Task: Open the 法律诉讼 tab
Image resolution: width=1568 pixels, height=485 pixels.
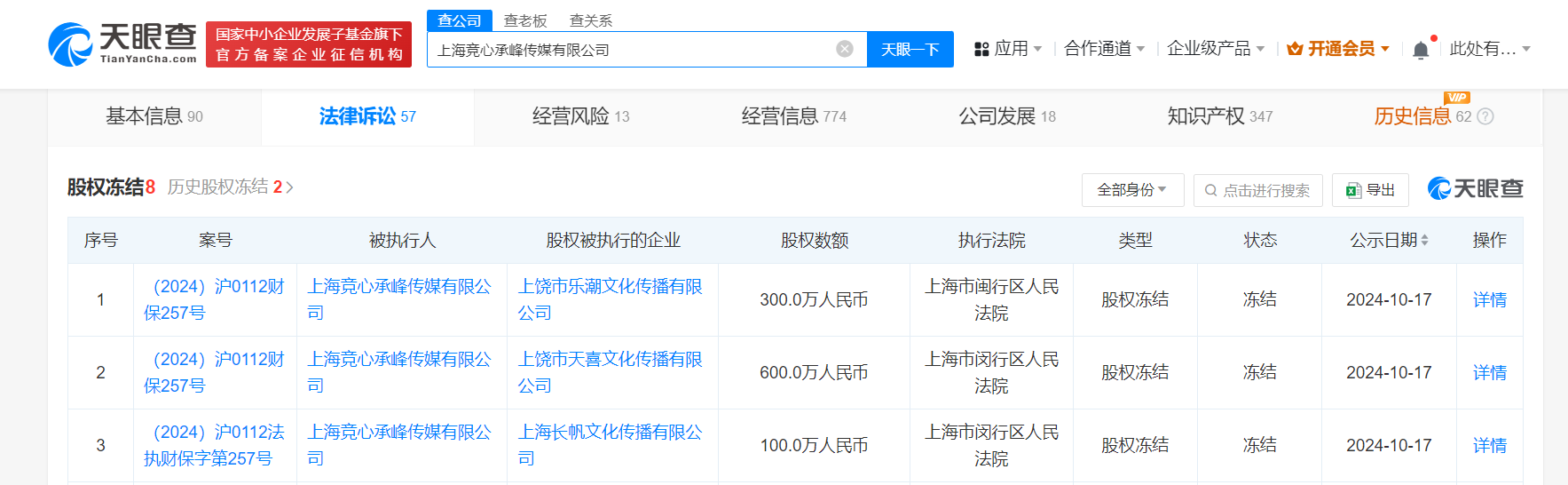Action: tap(367, 116)
